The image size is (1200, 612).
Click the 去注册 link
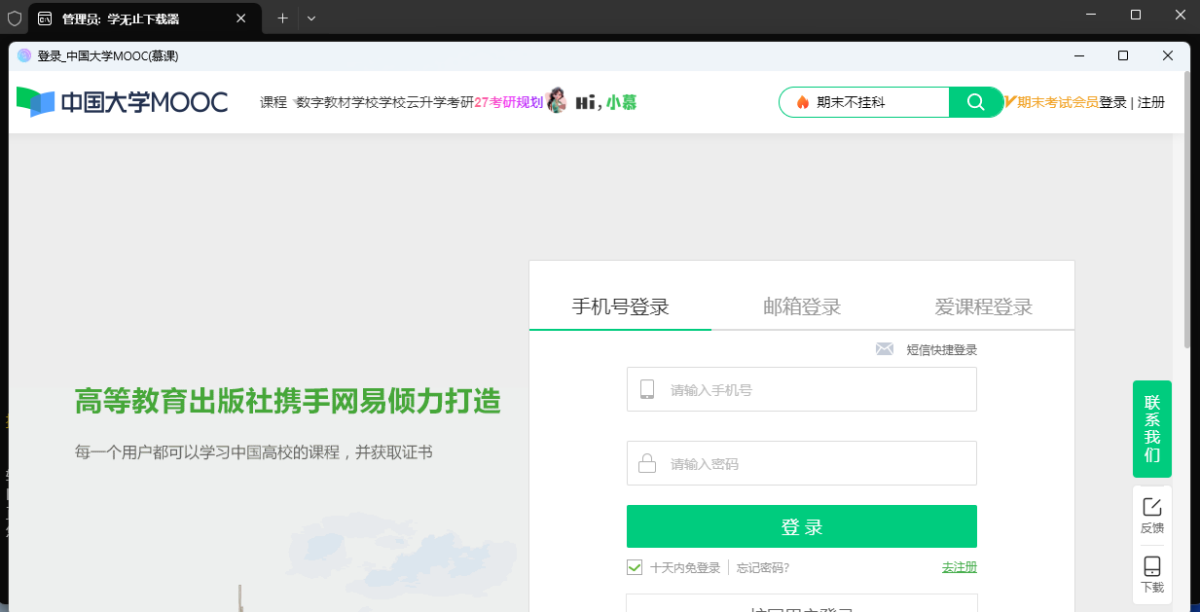(x=958, y=566)
